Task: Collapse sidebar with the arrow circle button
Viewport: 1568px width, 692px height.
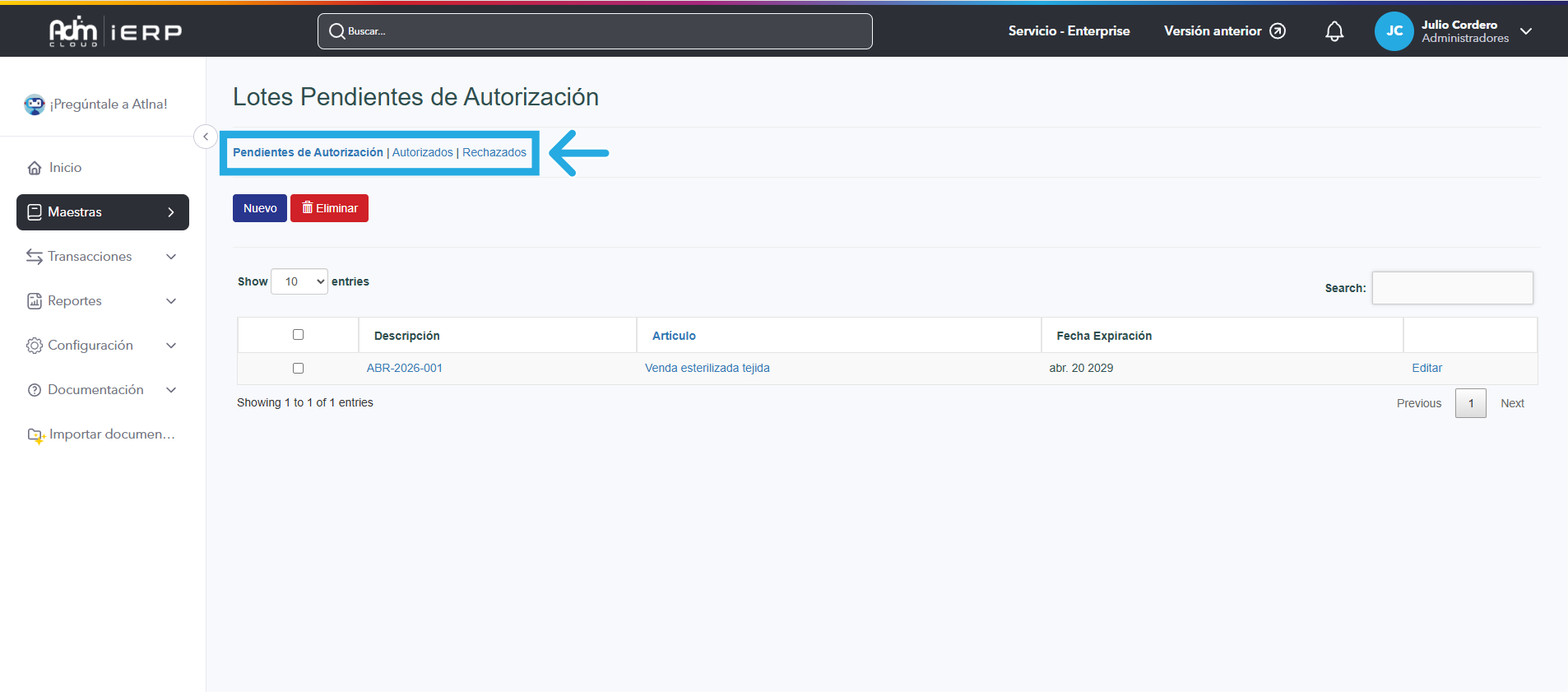Action: click(206, 137)
